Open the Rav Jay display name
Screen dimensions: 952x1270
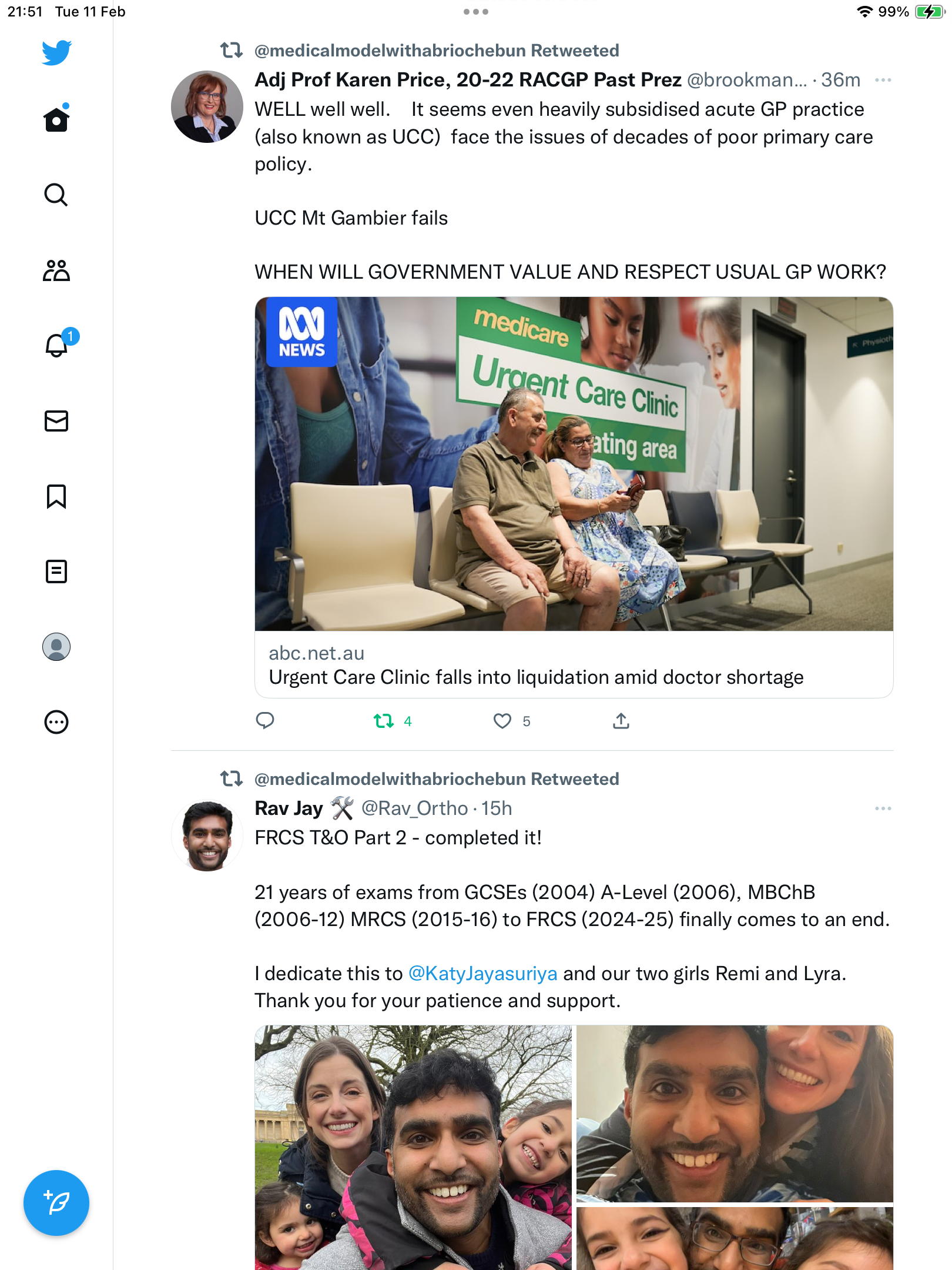coord(289,808)
